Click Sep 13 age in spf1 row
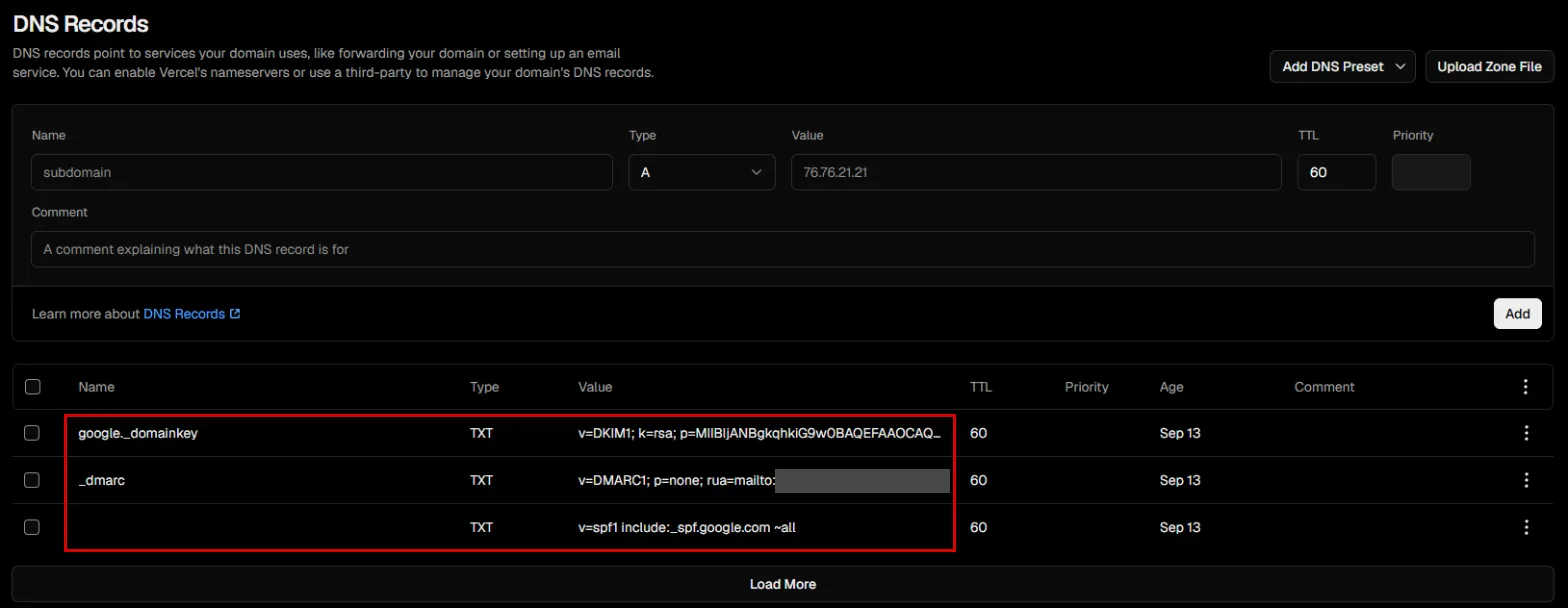This screenshot has height=608, width=1568. point(1180,527)
